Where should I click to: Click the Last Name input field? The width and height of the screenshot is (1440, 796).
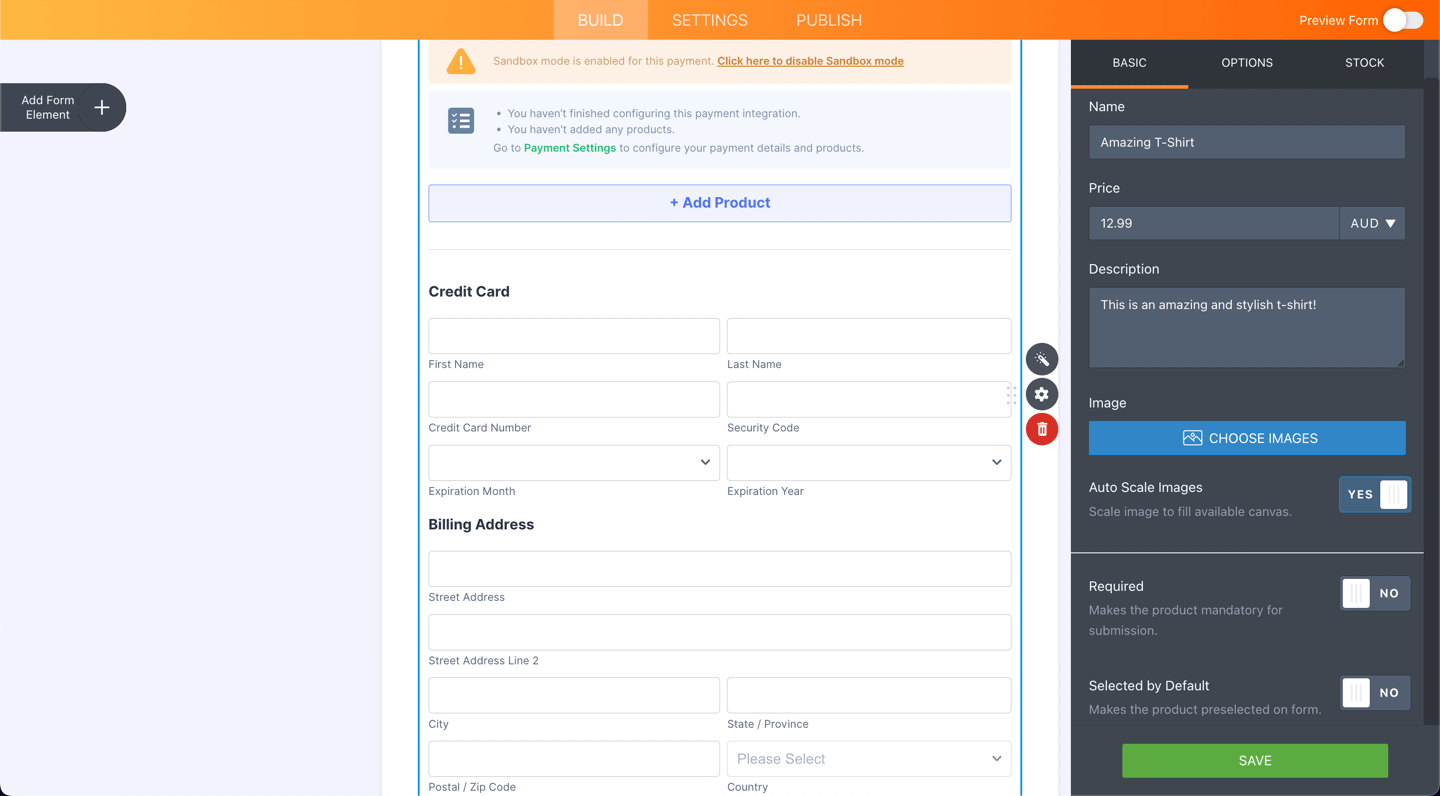click(x=869, y=336)
